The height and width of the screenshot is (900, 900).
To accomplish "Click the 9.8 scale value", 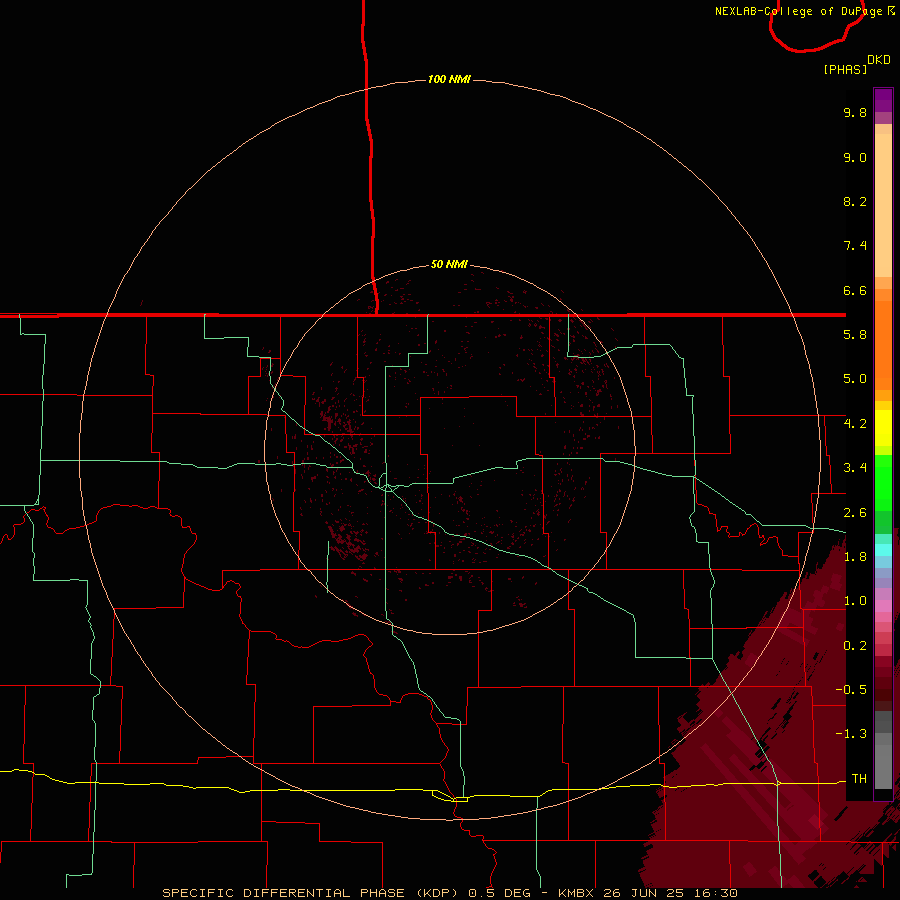I will (855, 112).
